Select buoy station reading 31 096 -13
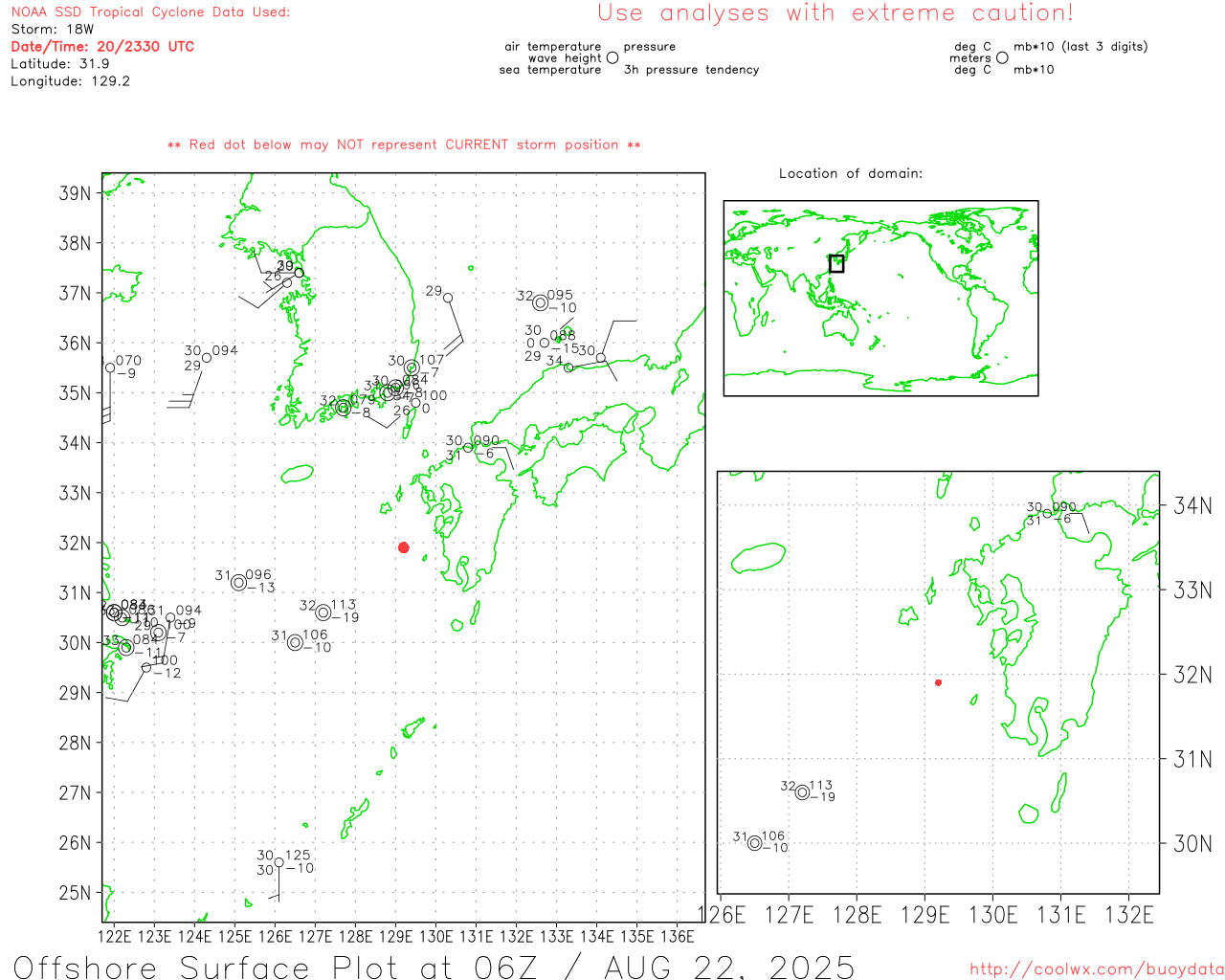Screen dimensions: 1225x980 239,582
